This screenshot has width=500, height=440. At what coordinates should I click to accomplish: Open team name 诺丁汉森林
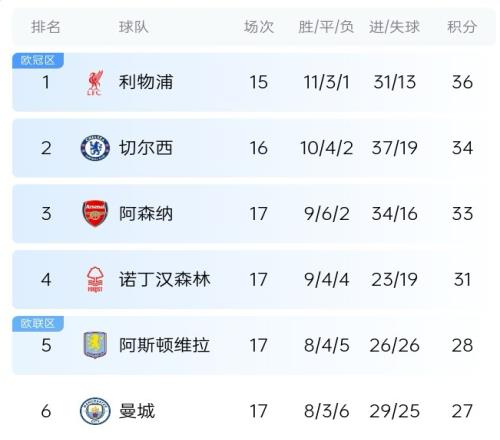click(x=165, y=279)
